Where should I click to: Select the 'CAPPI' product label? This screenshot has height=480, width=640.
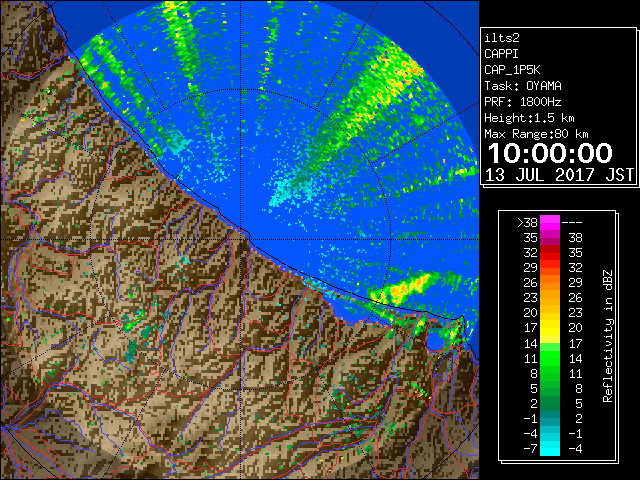(x=501, y=54)
